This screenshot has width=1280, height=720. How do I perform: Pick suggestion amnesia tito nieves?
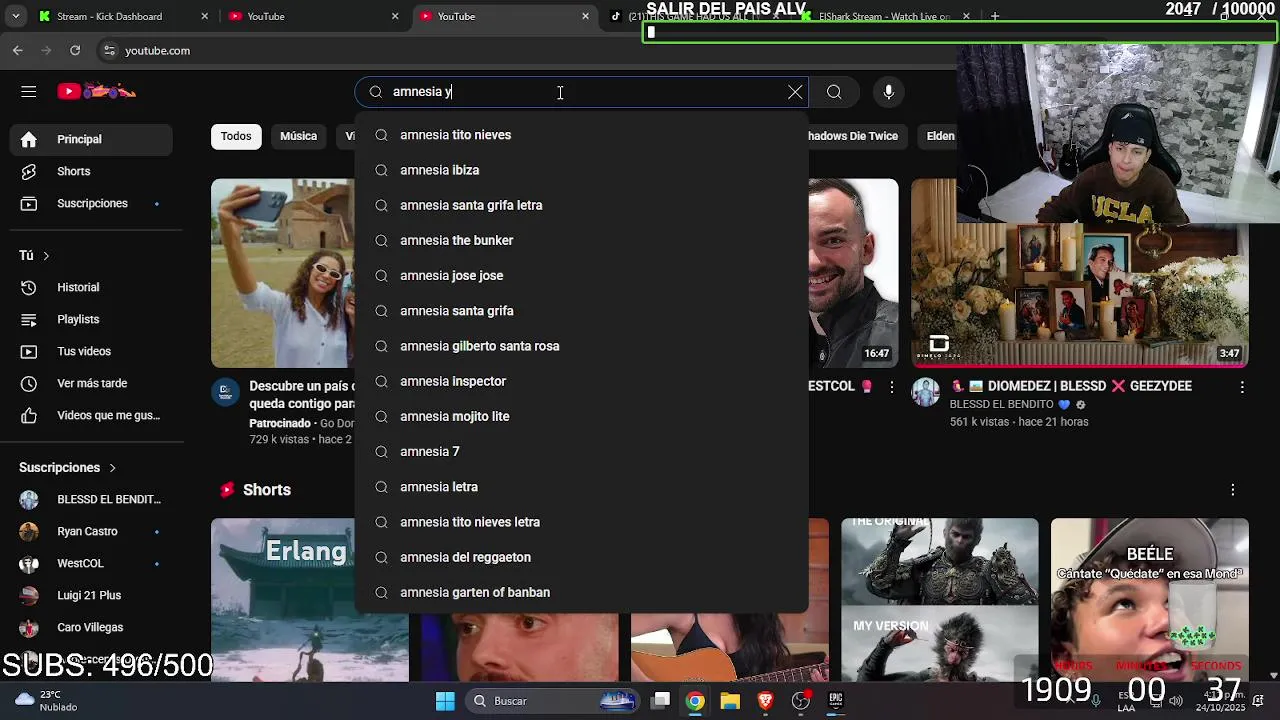click(x=581, y=135)
